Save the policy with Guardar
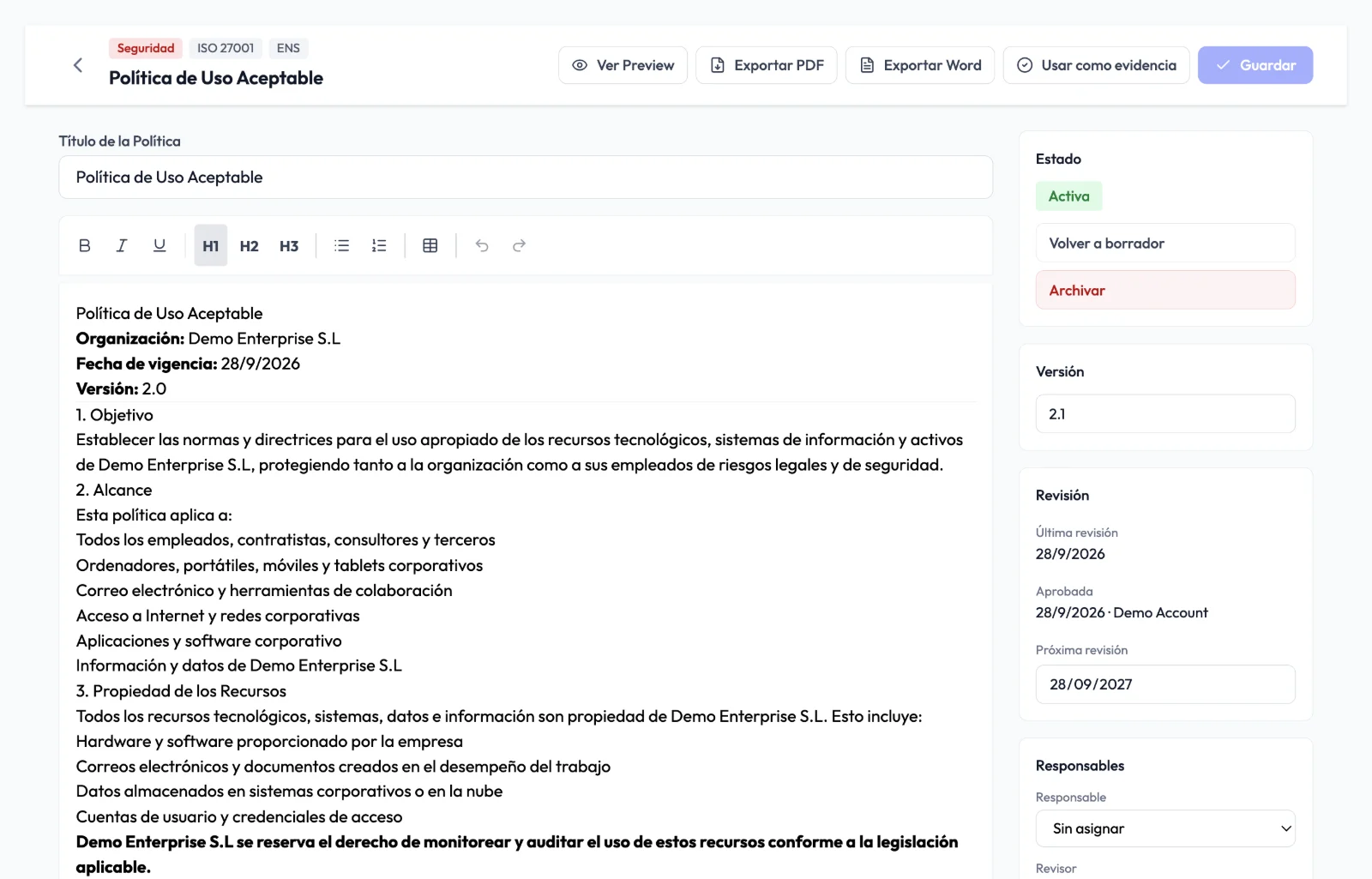The image size is (1372, 879). point(1255,65)
